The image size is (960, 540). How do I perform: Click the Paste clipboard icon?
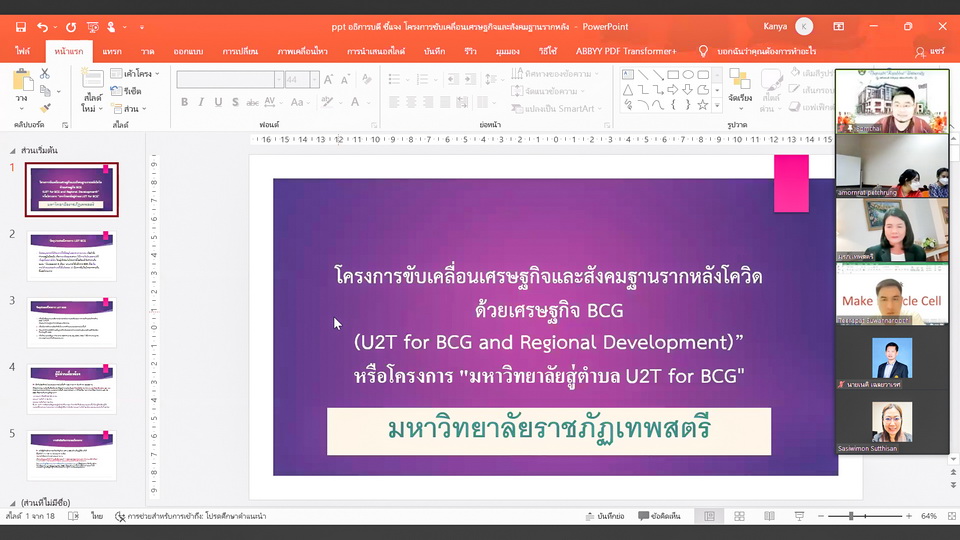(22, 80)
